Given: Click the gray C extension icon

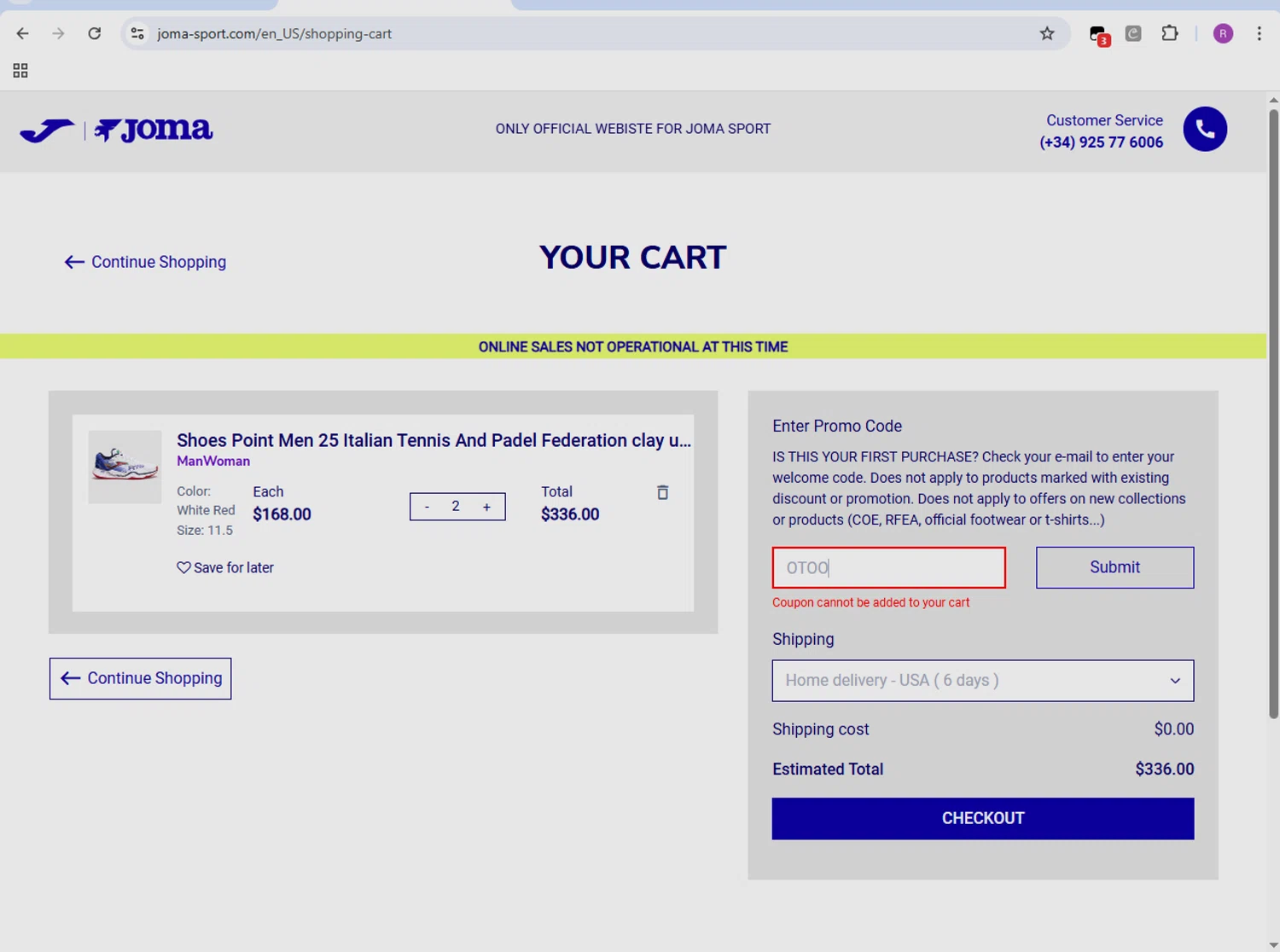Looking at the screenshot, I should click(1133, 33).
